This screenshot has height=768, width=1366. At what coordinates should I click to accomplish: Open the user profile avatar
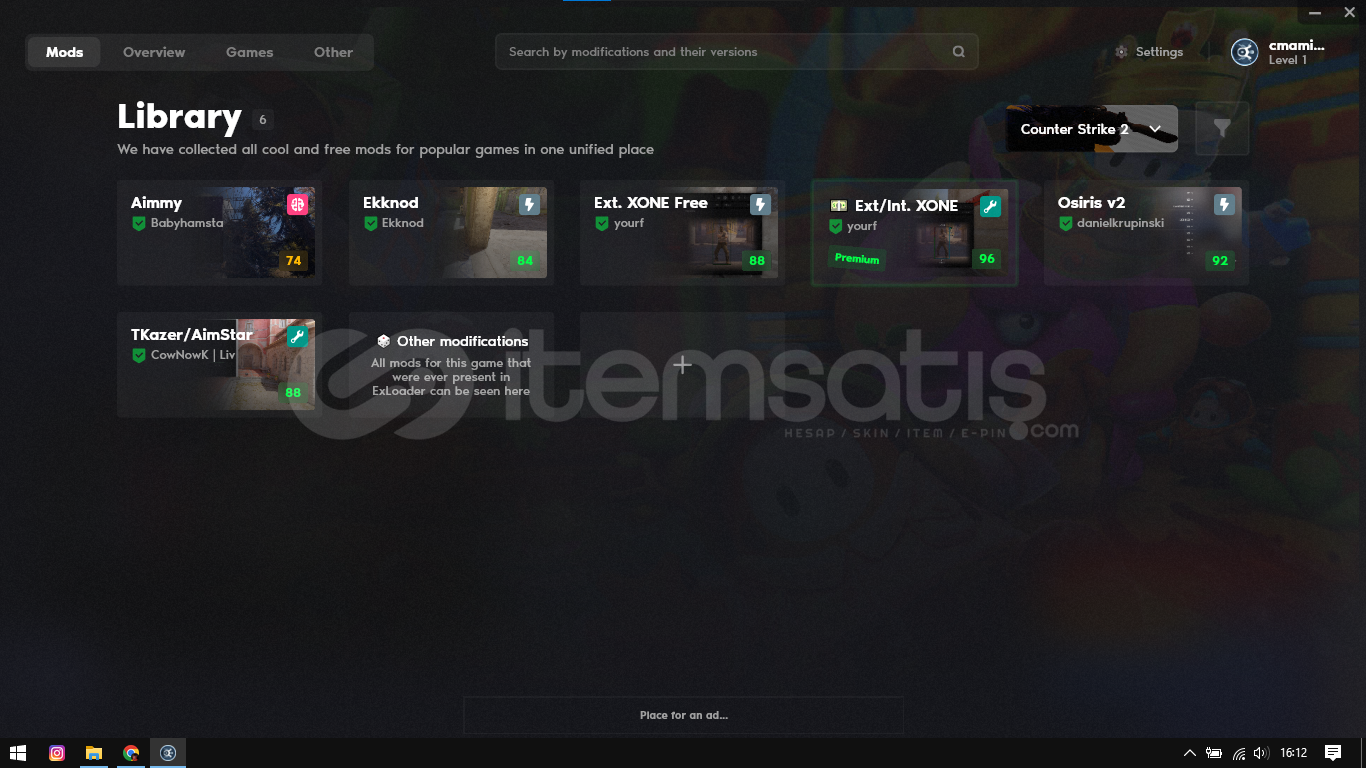point(1244,52)
